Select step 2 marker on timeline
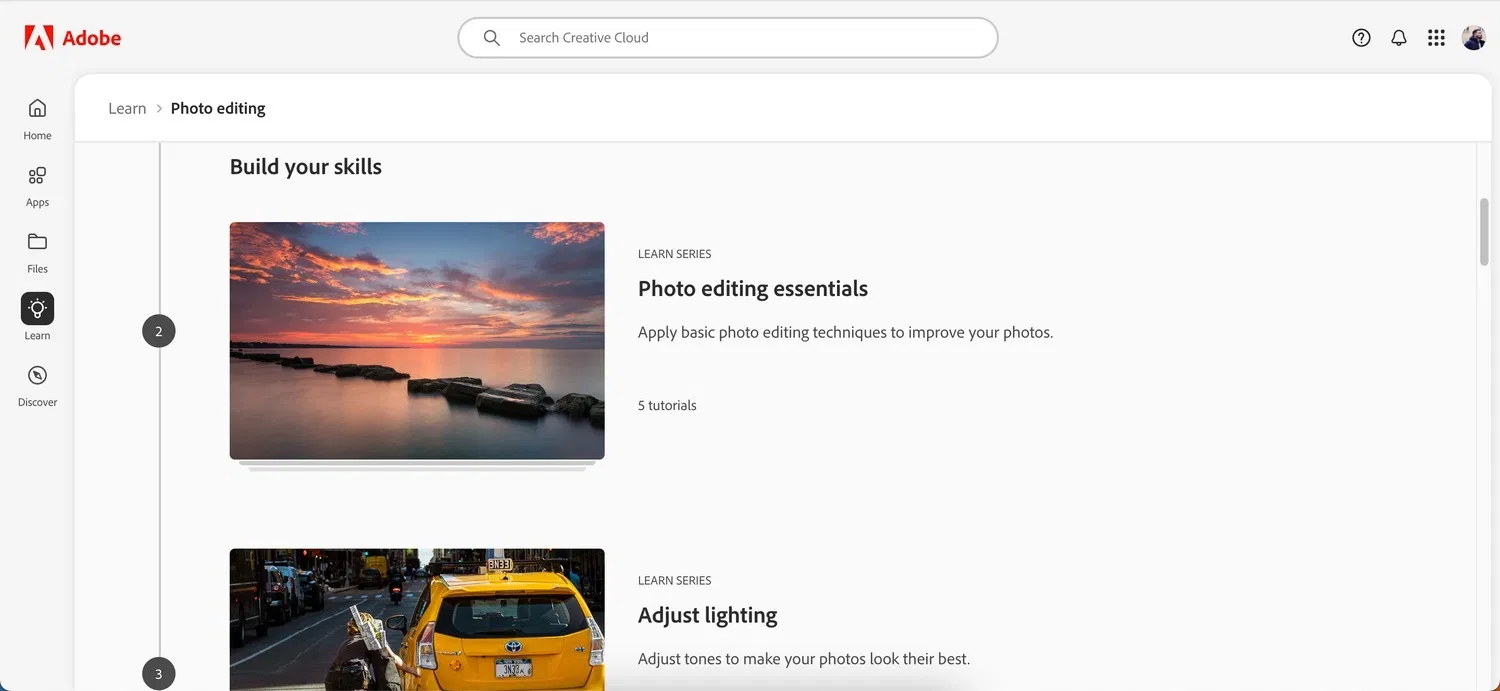1500x691 pixels. tap(159, 331)
